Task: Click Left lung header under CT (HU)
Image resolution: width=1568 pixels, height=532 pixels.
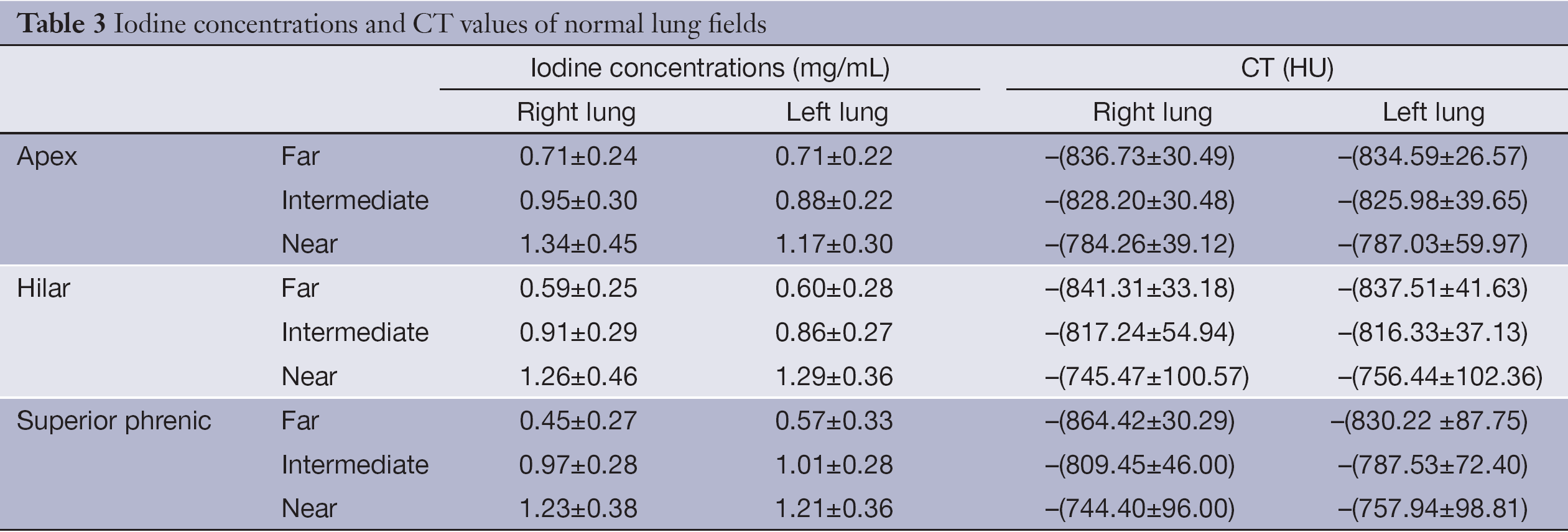Action: (1433, 113)
